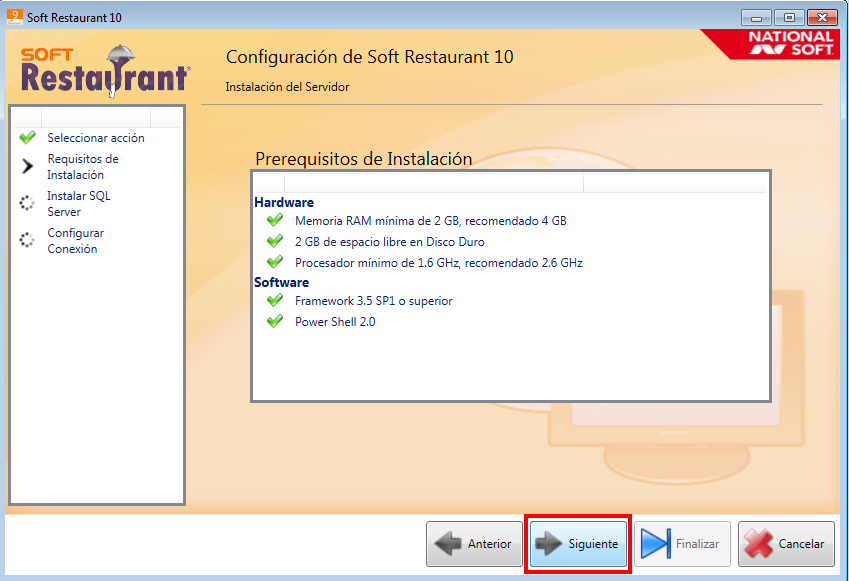
Task: Click the Instalación del Servidor subtitle
Action: (x=287, y=87)
